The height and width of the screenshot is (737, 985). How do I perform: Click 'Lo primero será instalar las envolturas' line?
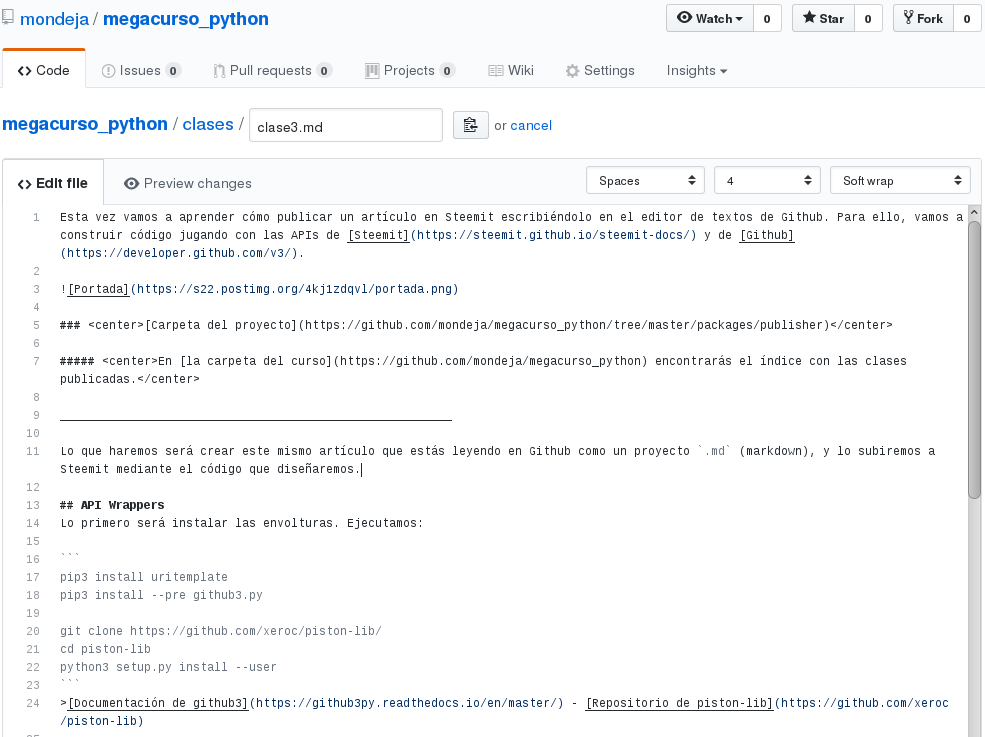click(x=242, y=523)
